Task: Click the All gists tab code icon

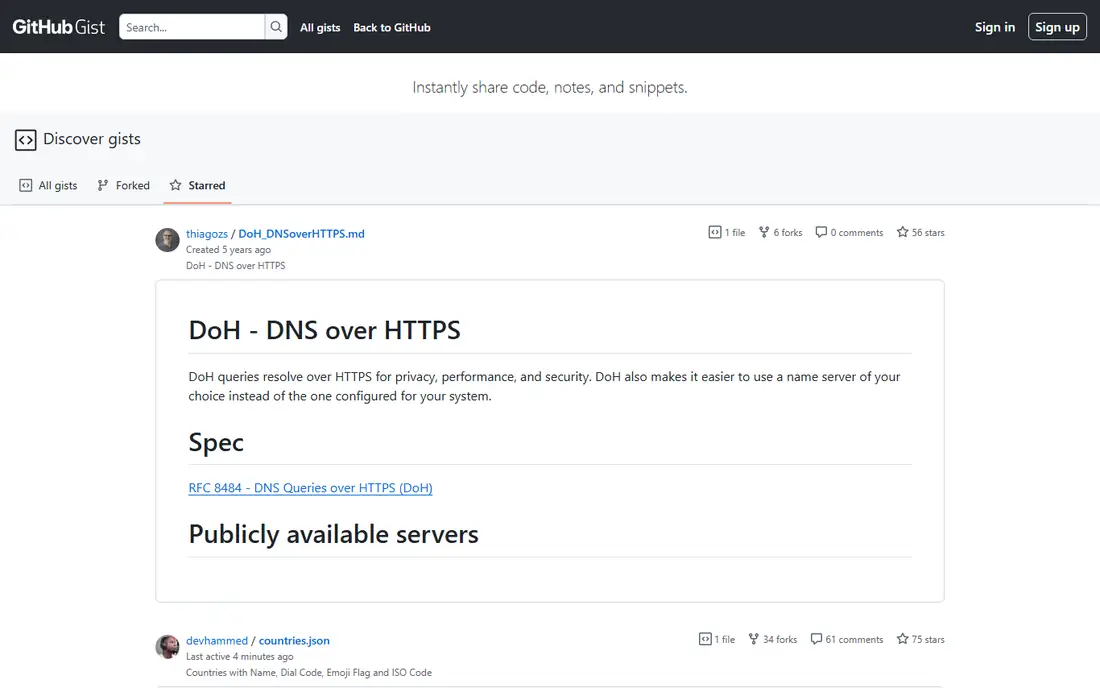Action: (x=25, y=185)
